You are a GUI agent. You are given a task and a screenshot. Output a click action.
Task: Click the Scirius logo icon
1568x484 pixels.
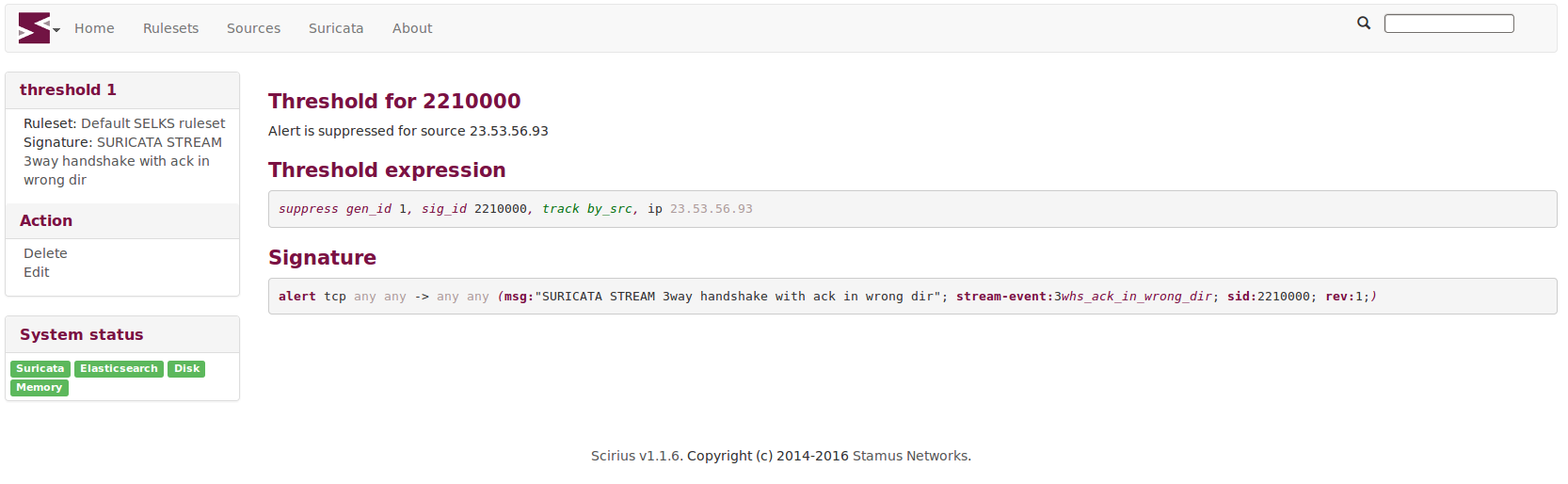pyautogui.click(x=35, y=28)
